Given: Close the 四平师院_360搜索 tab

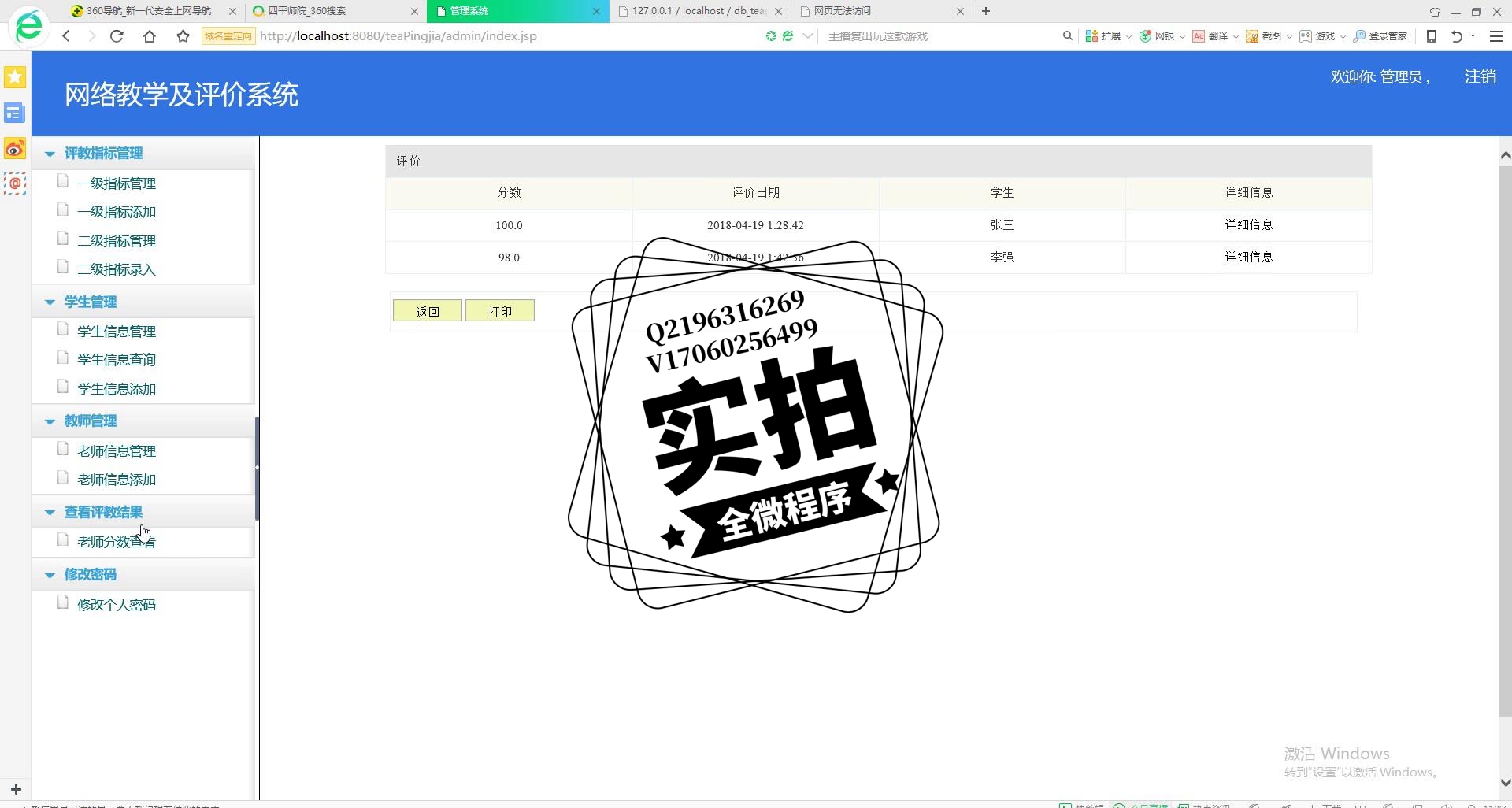Looking at the screenshot, I should tap(415, 11).
